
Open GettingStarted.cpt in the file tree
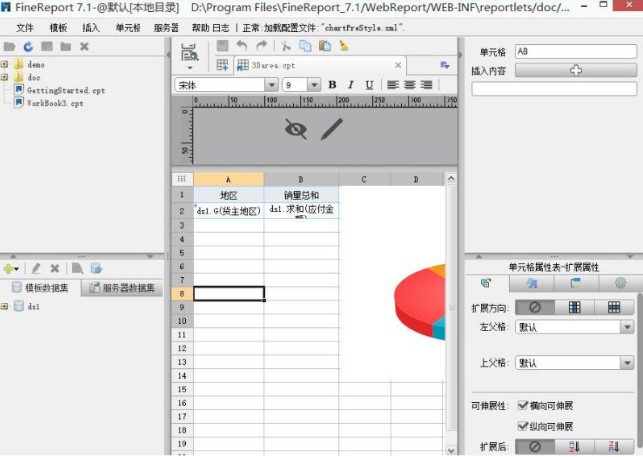[x=66, y=90]
